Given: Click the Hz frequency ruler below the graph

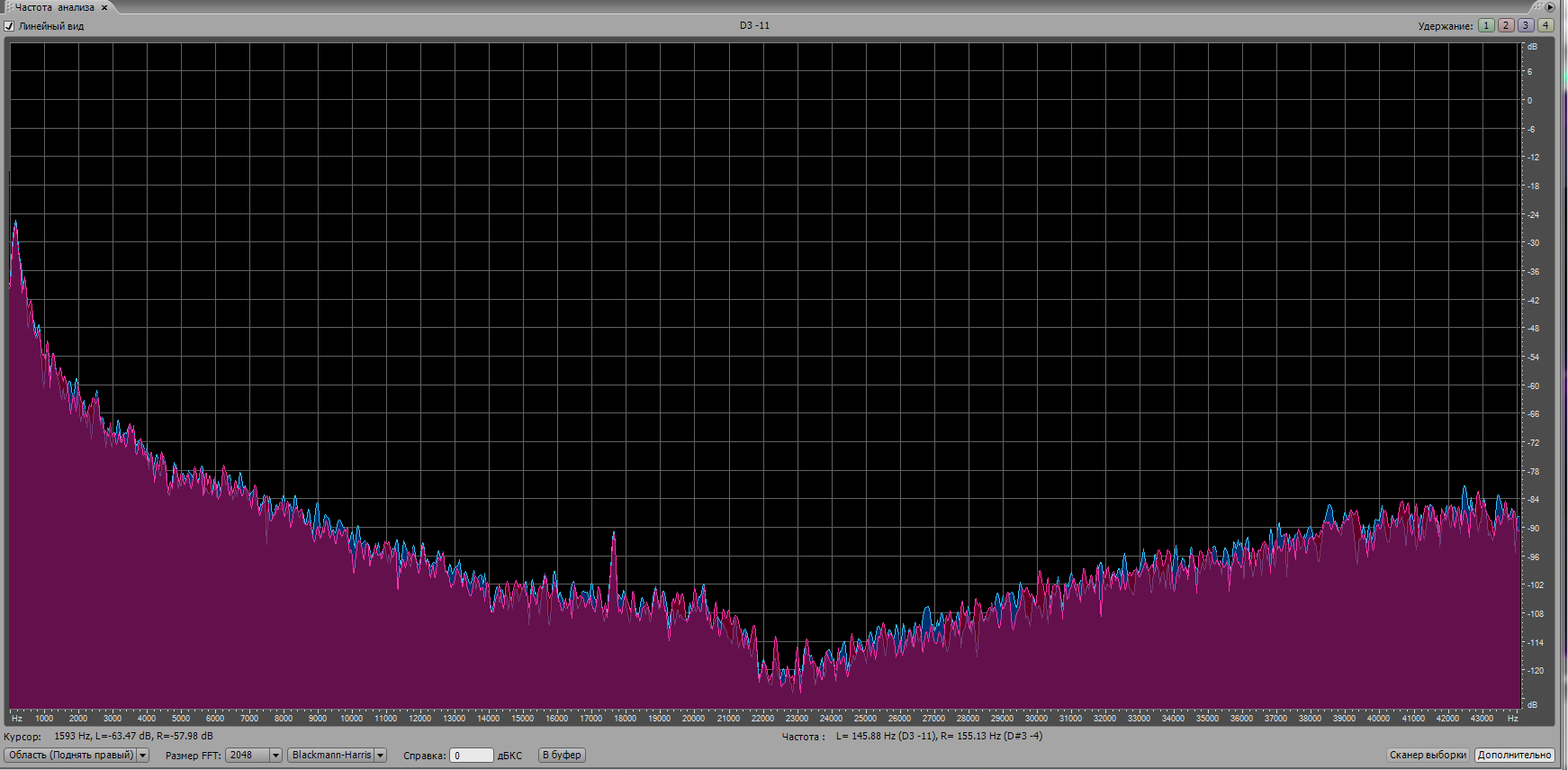Looking at the screenshot, I should pyautogui.click(x=765, y=718).
